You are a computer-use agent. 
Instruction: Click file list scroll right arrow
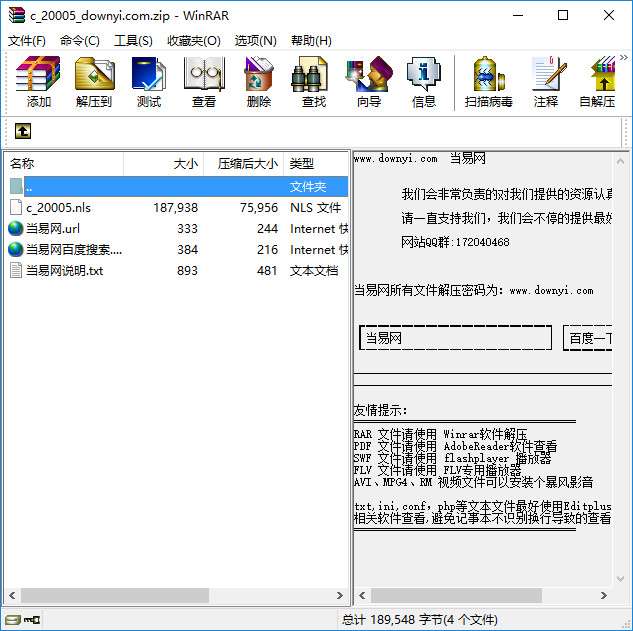click(340, 595)
